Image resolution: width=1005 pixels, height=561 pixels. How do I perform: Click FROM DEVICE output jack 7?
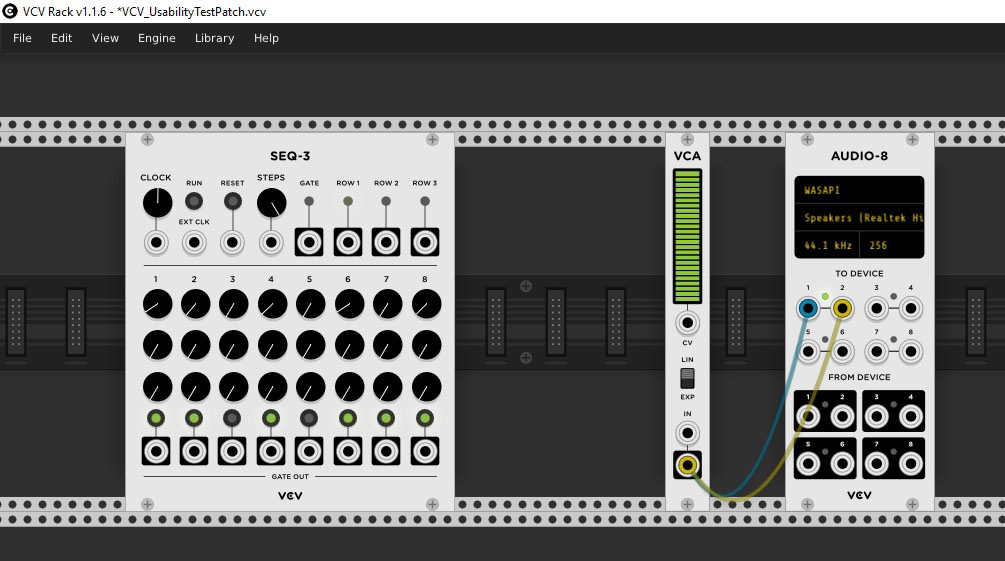(876, 463)
